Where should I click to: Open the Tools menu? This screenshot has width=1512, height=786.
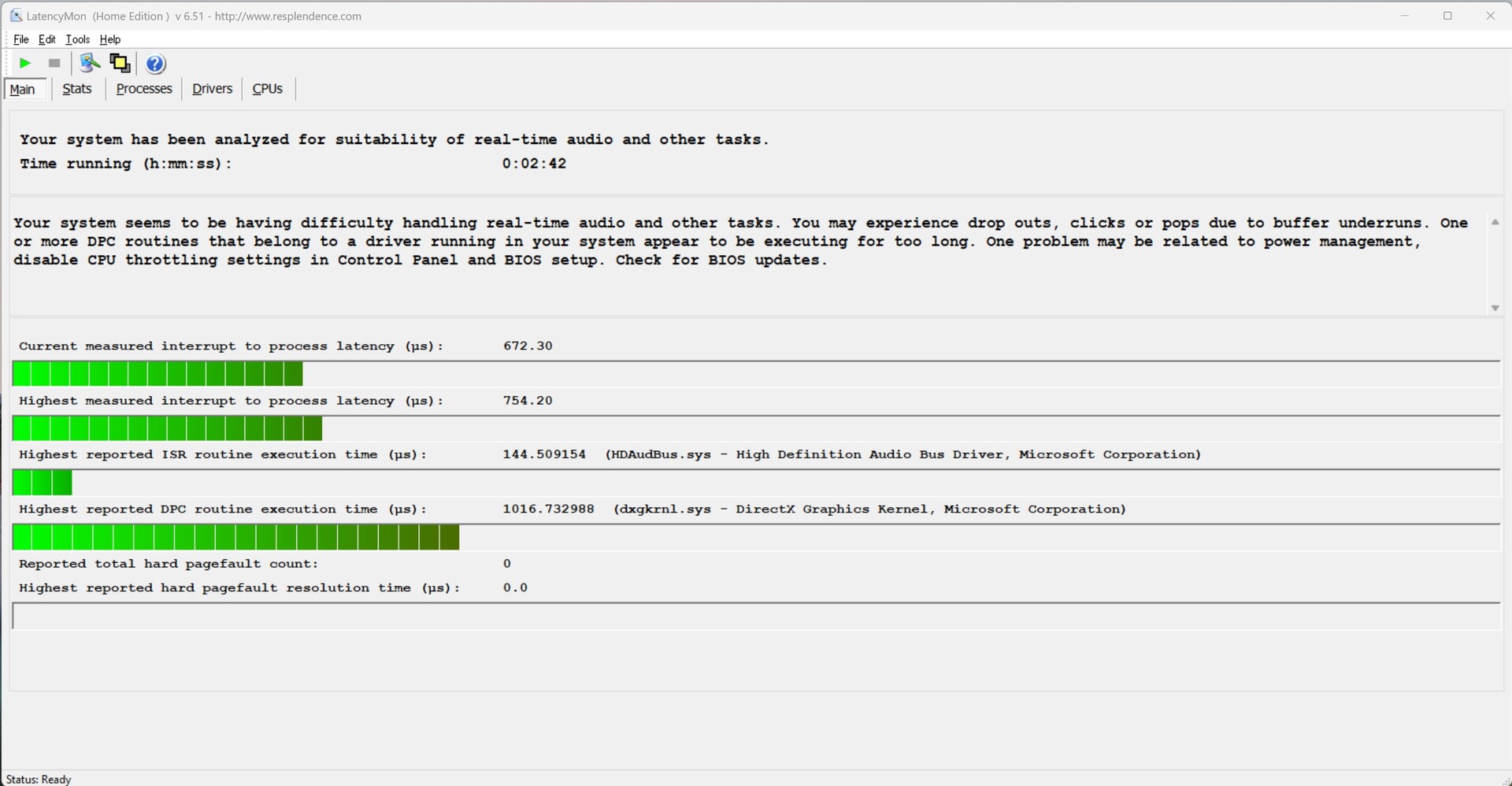click(77, 39)
